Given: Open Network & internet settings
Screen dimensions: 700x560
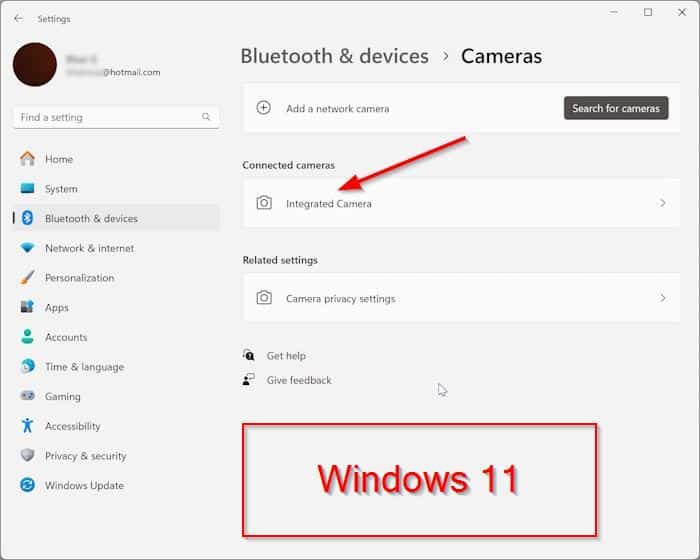Looking at the screenshot, I should tap(117, 248).
